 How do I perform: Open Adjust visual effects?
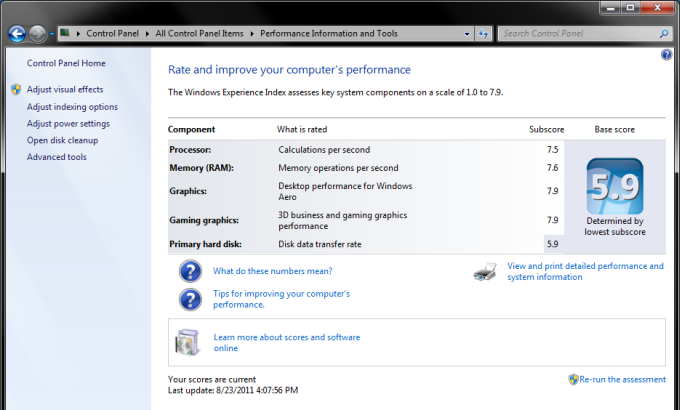click(65, 89)
